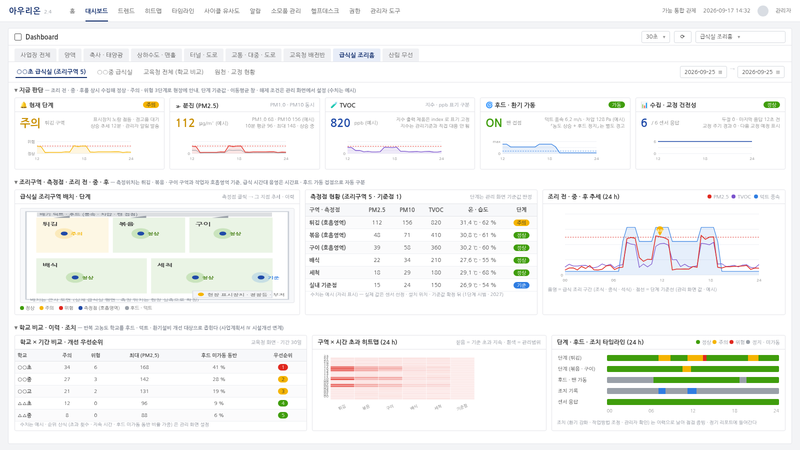Click the 후드·팬 가동 timeline bar
Image resolution: width=800 pixels, height=450 pixels.
[693, 380]
